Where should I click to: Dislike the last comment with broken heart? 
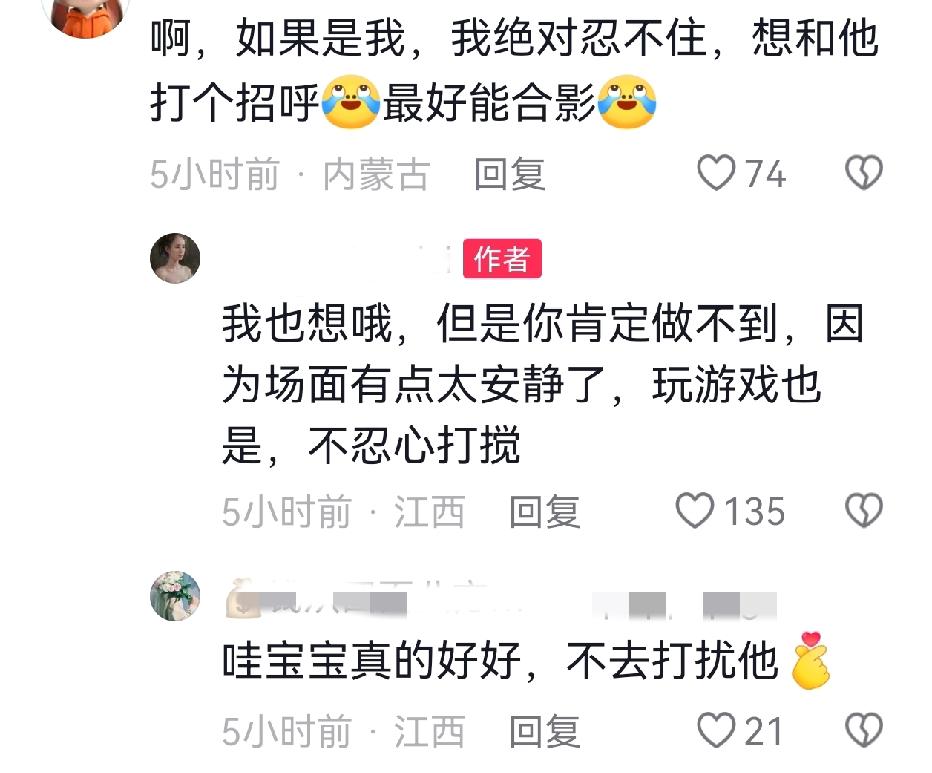(864, 731)
